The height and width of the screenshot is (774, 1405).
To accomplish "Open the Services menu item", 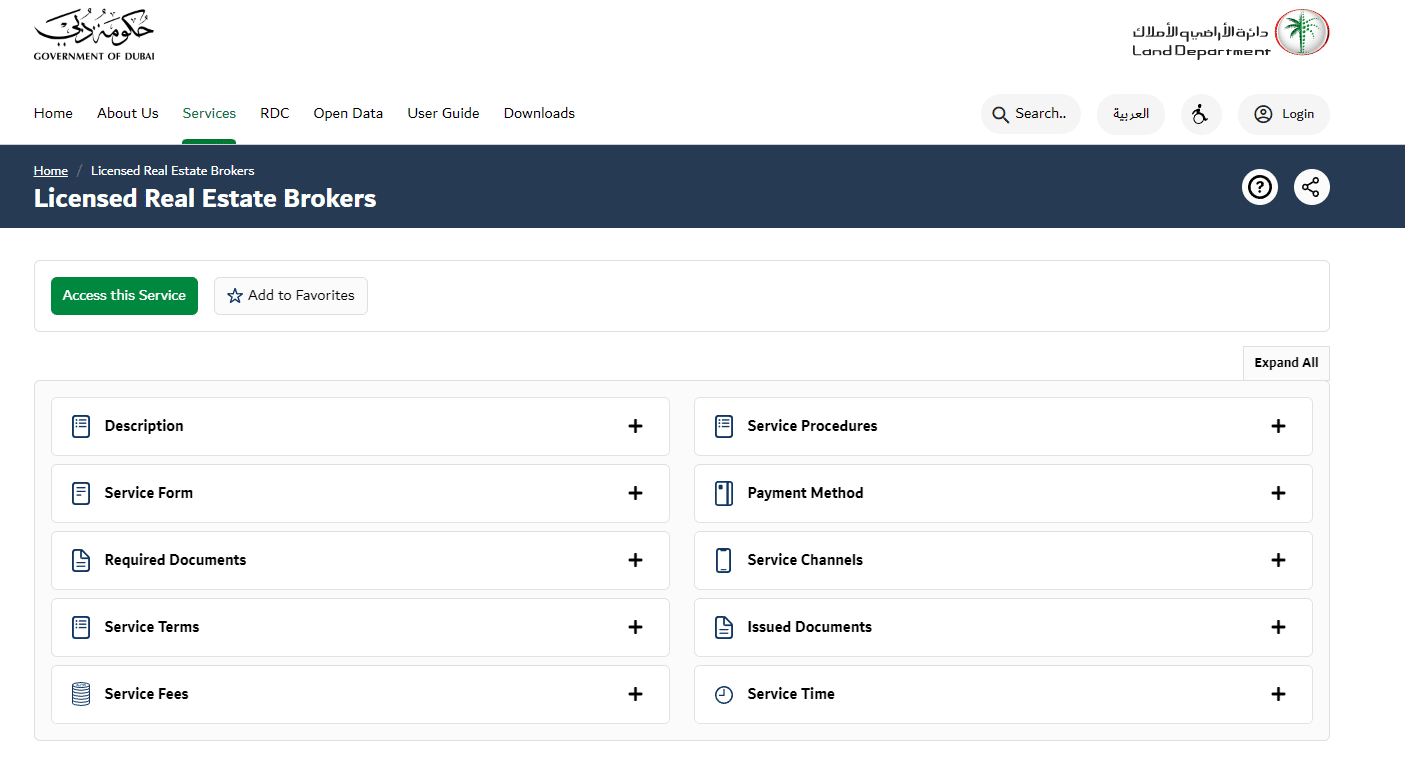I will point(209,113).
